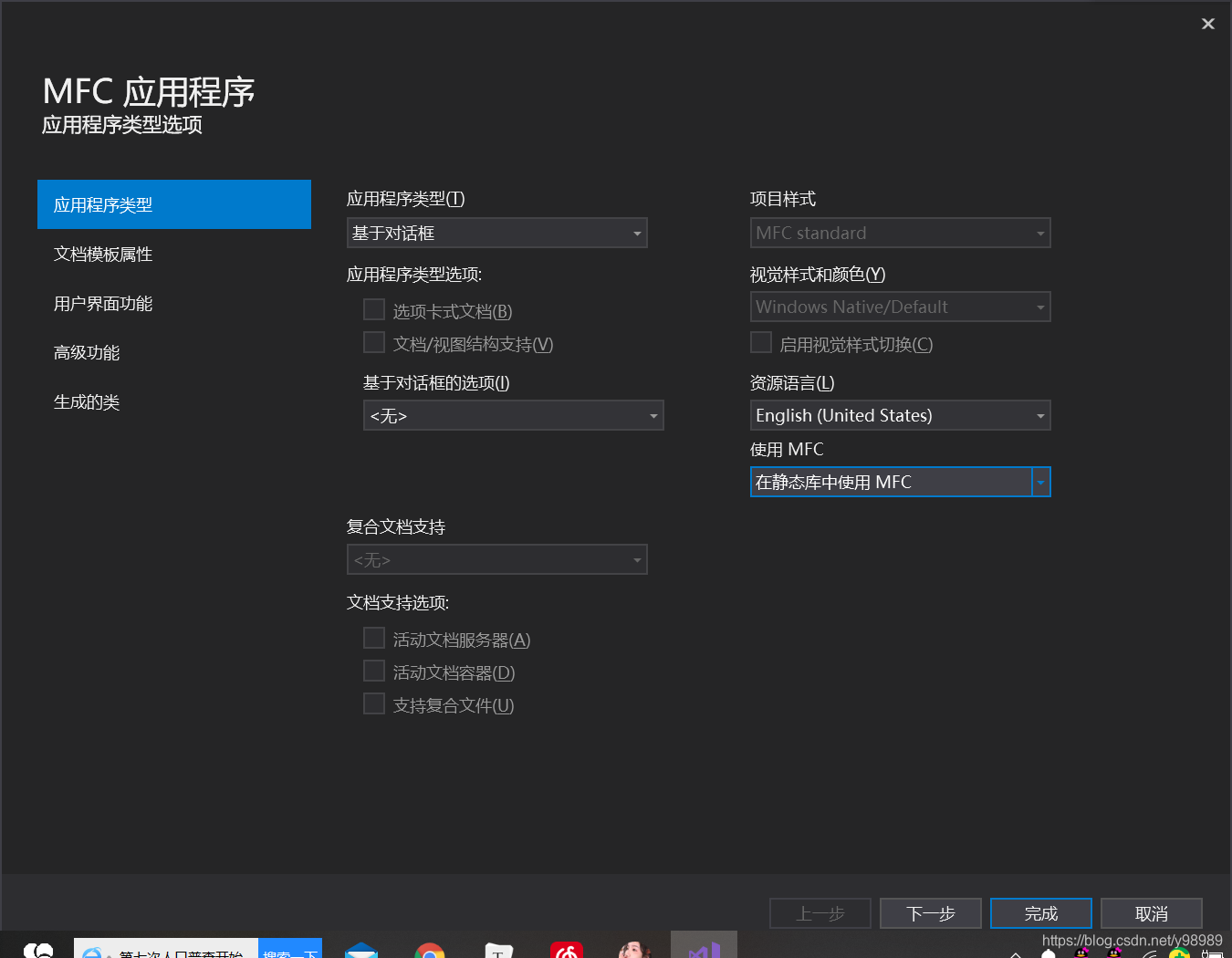Expand the 使用 MFC dropdown with its arrow button
This screenshot has height=958, width=1232.
click(1040, 482)
